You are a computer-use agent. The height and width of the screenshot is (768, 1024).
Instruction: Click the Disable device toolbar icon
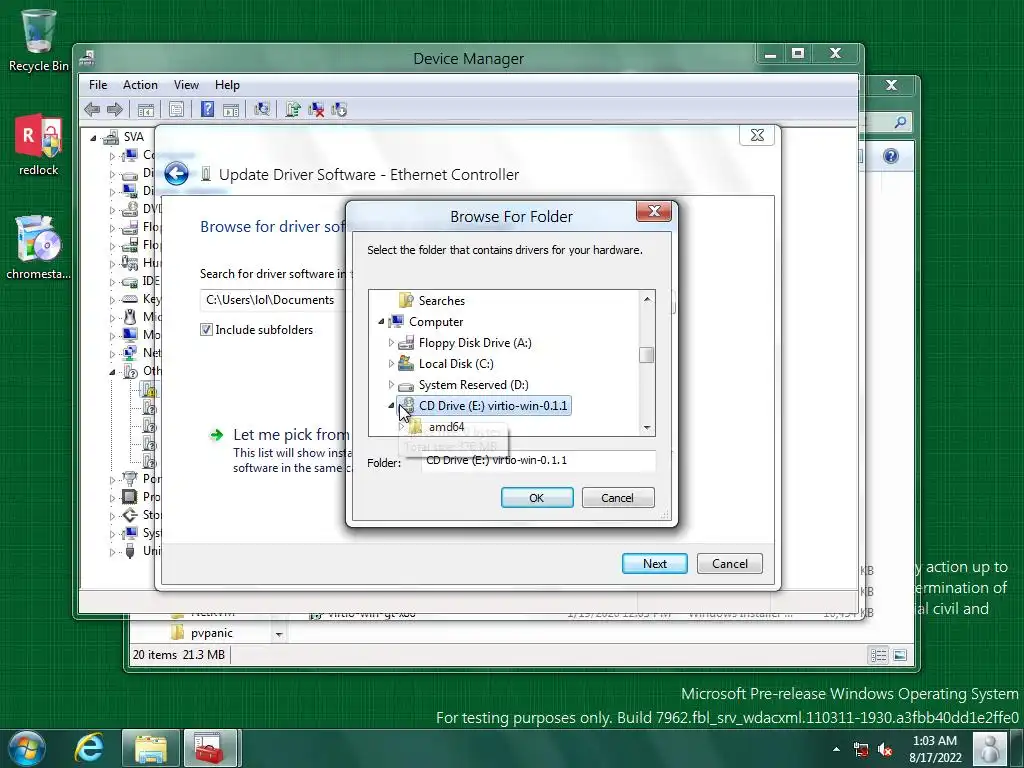(x=339, y=110)
